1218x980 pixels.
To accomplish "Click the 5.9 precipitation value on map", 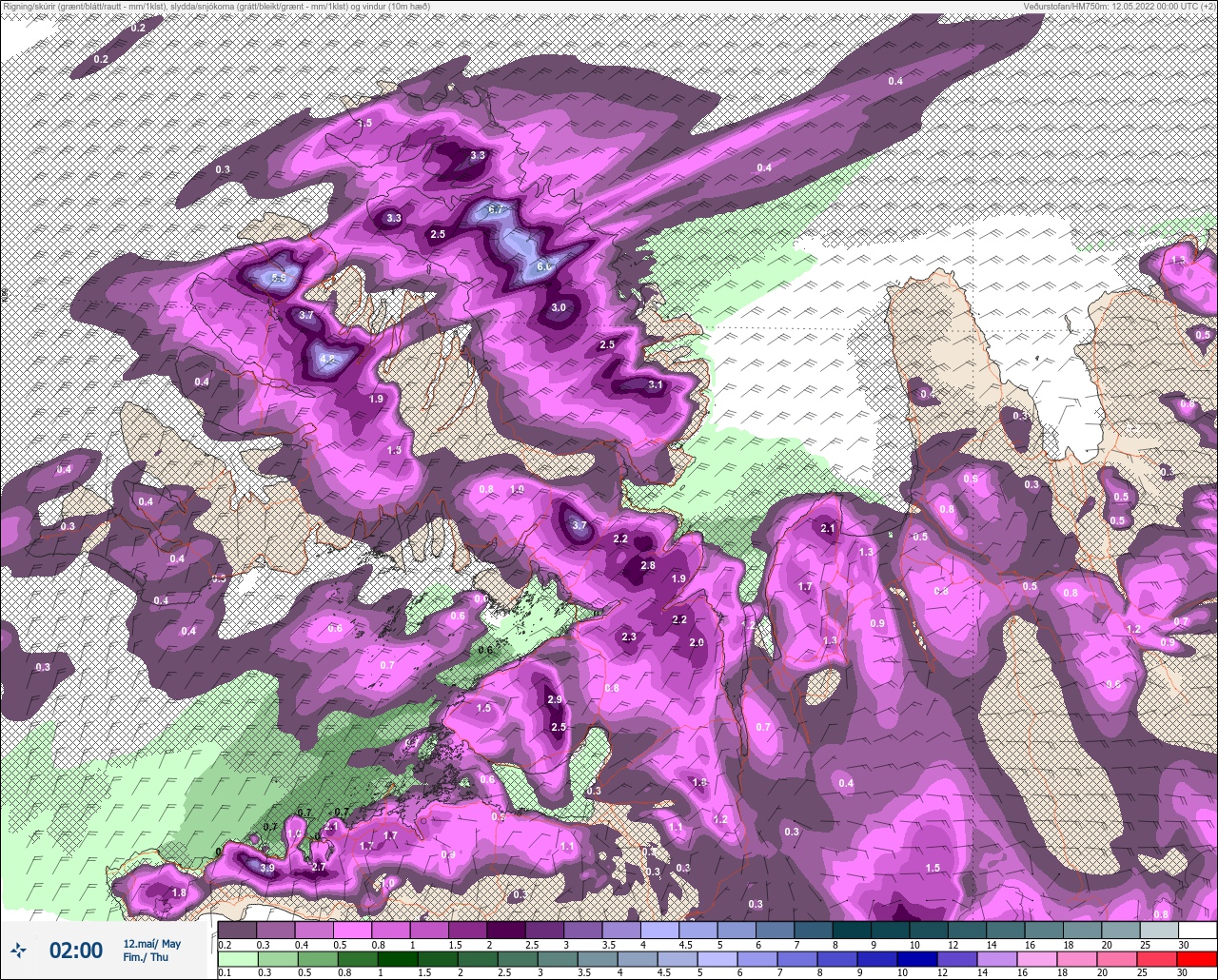I will click(279, 278).
